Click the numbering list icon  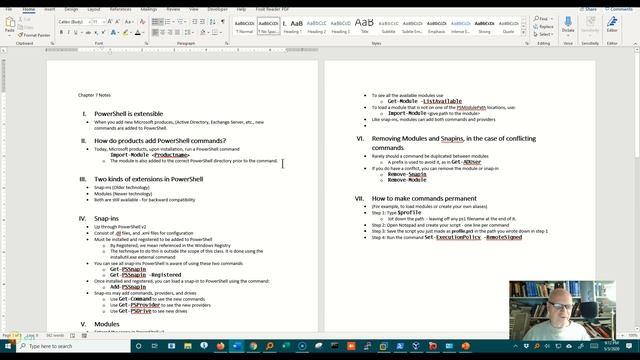pyautogui.click(x=168, y=22)
